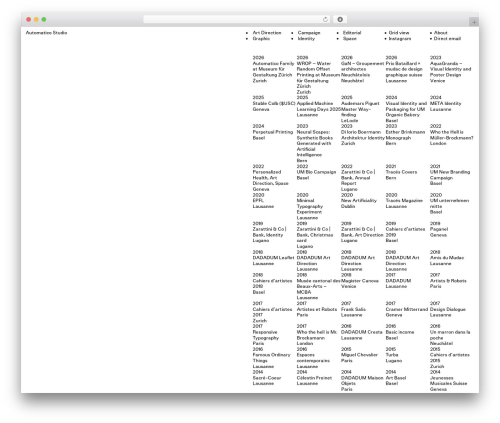Open Who the Hell is Müller-Brockmann? project

(452, 135)
